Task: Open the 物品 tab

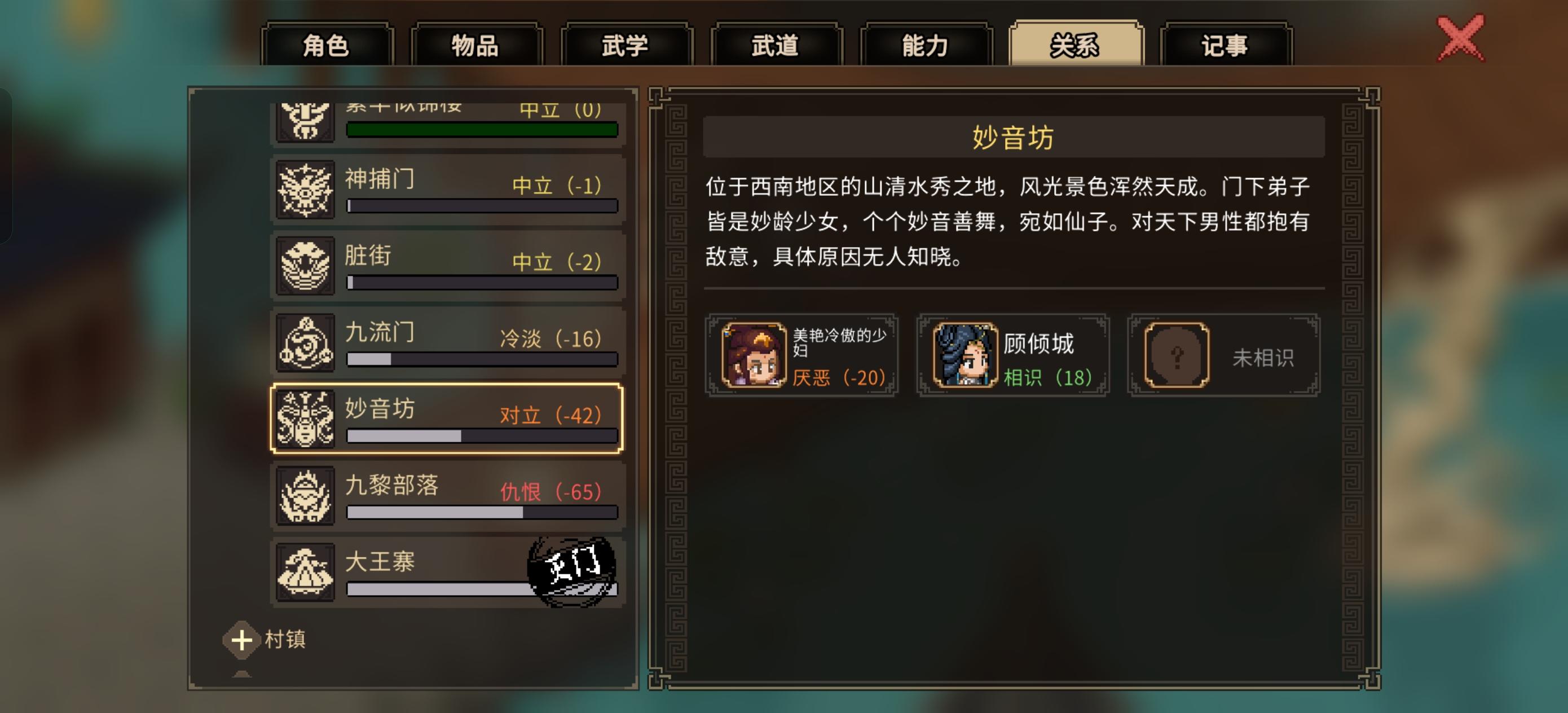Action: pos(477,45)
